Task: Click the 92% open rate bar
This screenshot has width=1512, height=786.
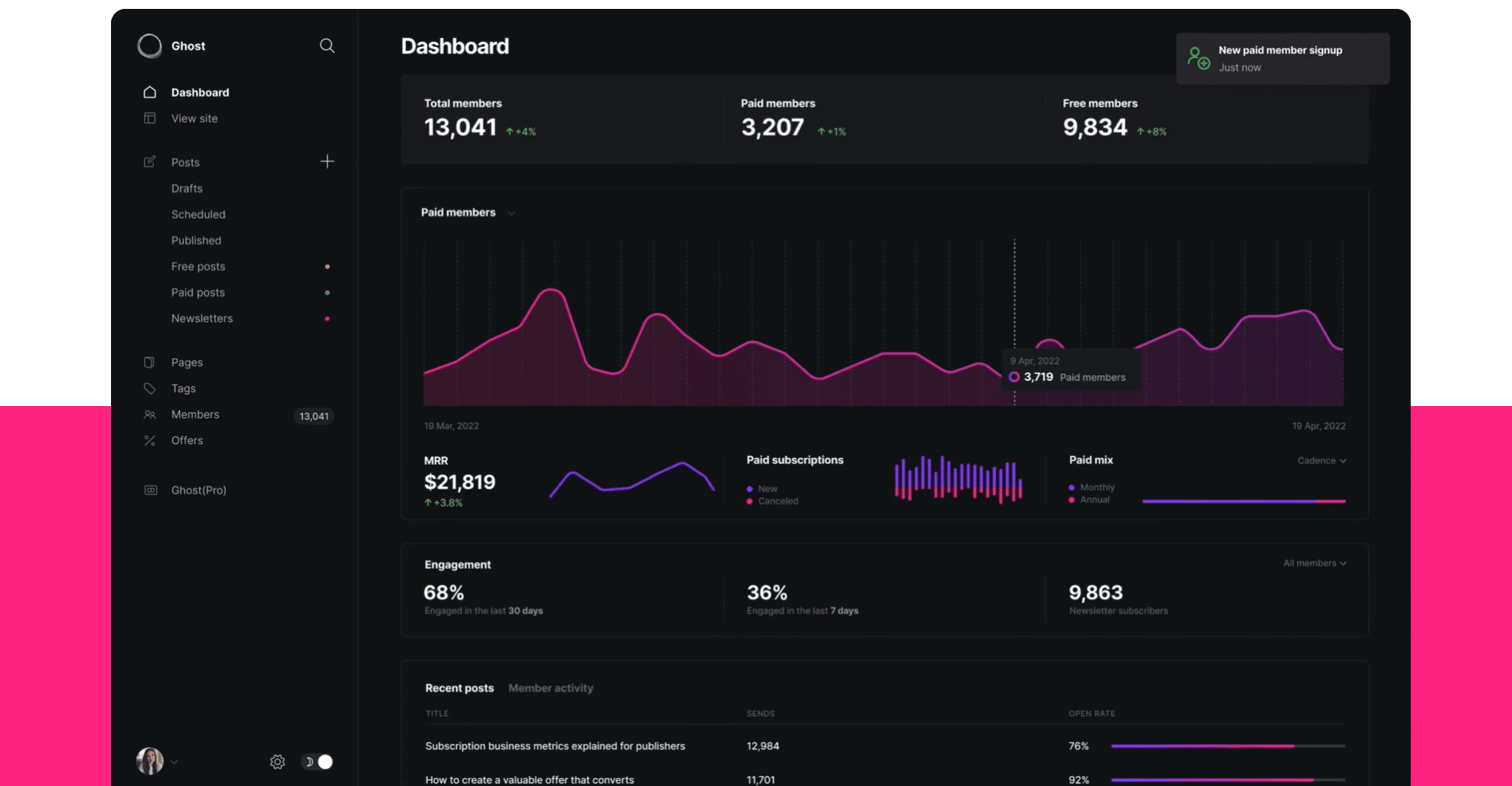Action: (1228, 780)
